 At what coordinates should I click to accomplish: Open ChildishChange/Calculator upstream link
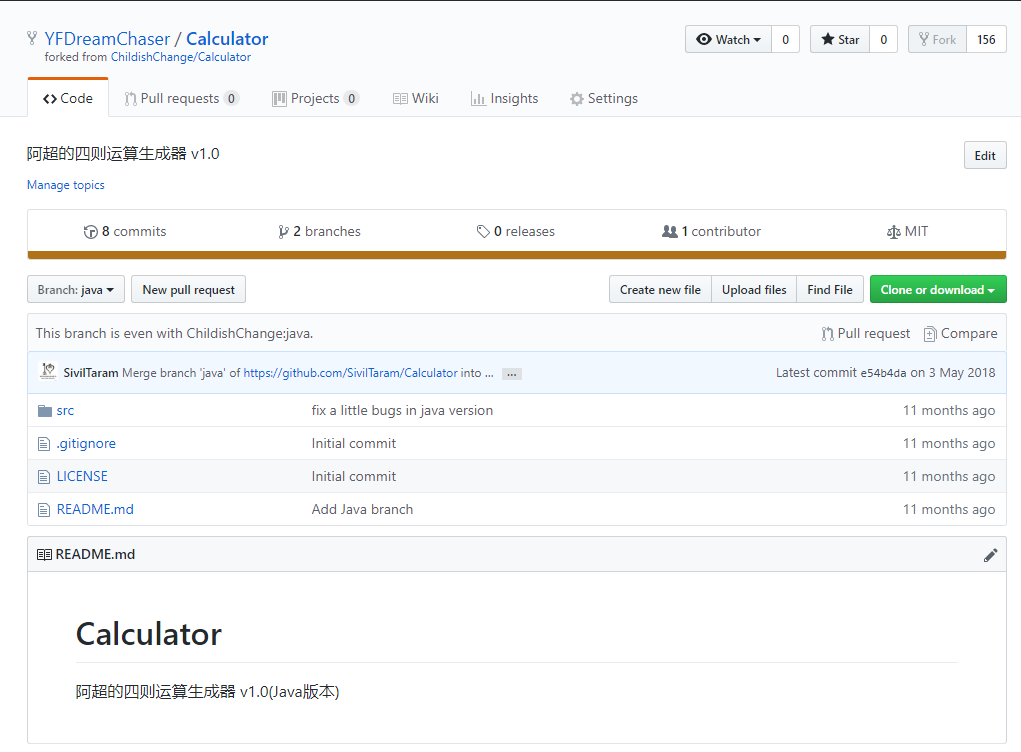click(180, 57)
